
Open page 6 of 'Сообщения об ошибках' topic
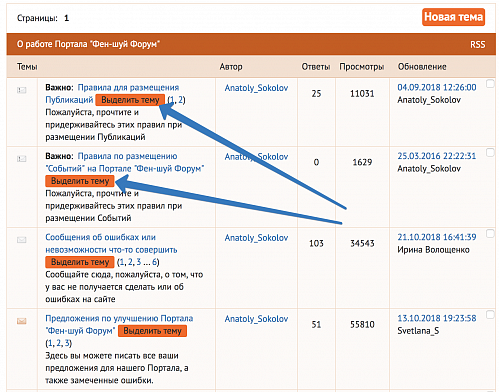154,262
